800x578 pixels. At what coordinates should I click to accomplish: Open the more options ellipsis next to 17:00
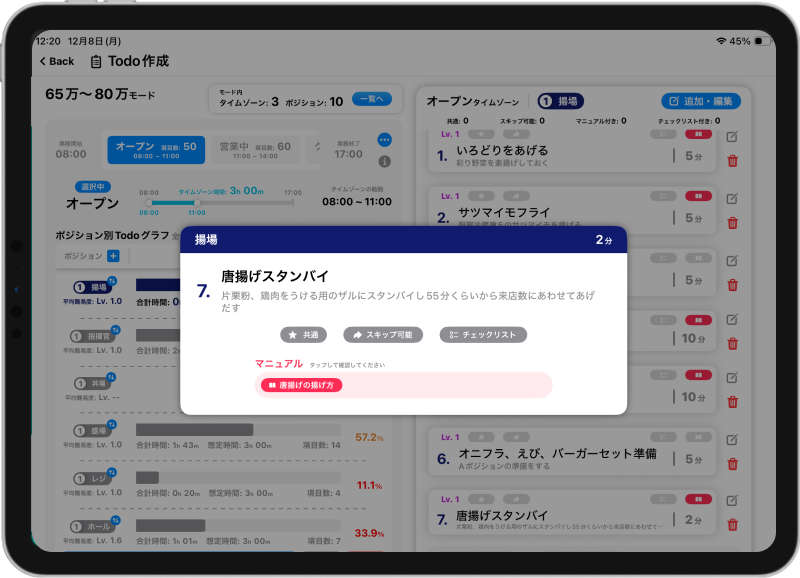pyautogui.click(x=384, y=140)
